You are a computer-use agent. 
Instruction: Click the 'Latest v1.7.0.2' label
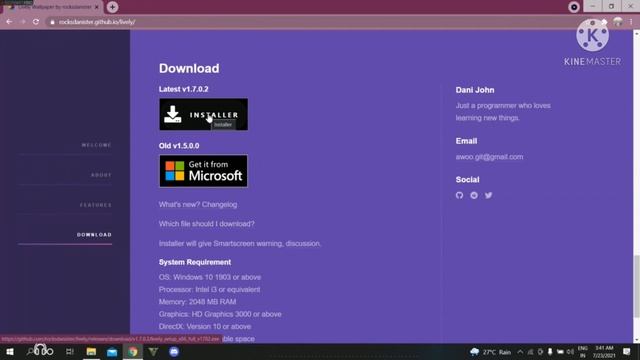(x=183, y=89)
